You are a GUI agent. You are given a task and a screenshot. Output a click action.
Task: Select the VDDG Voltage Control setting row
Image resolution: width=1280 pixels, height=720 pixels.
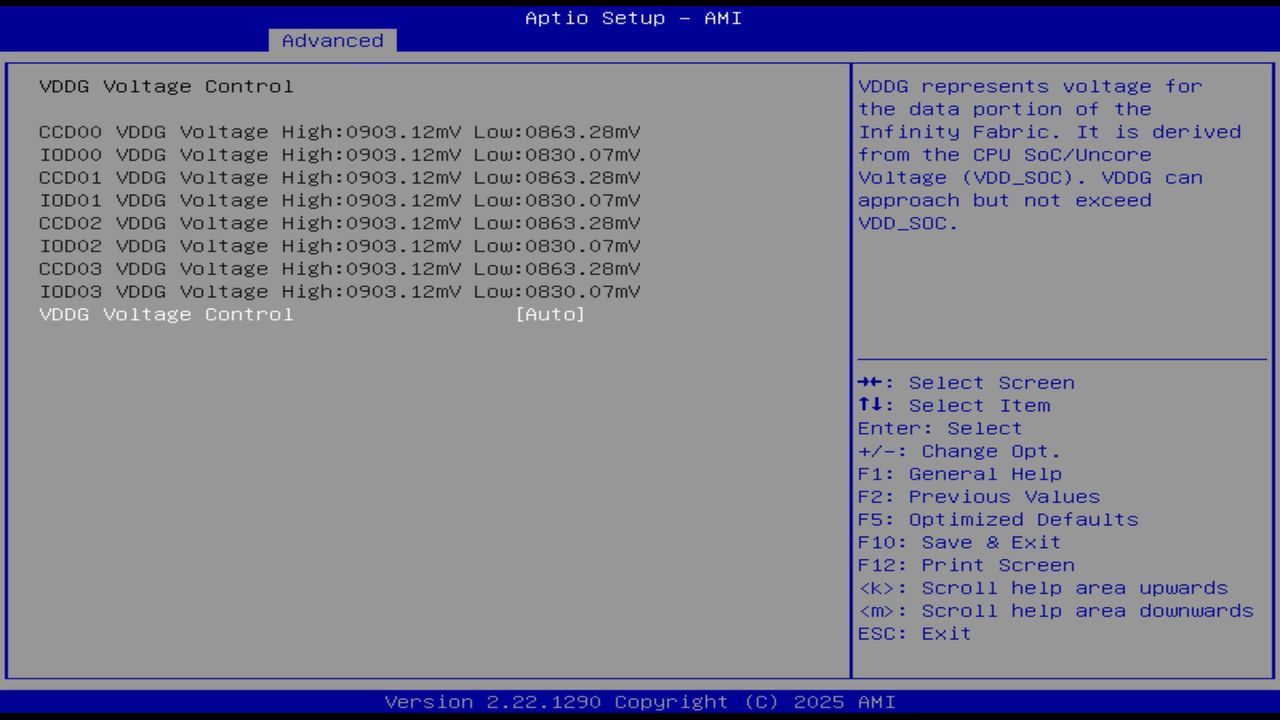pos(166,314)
